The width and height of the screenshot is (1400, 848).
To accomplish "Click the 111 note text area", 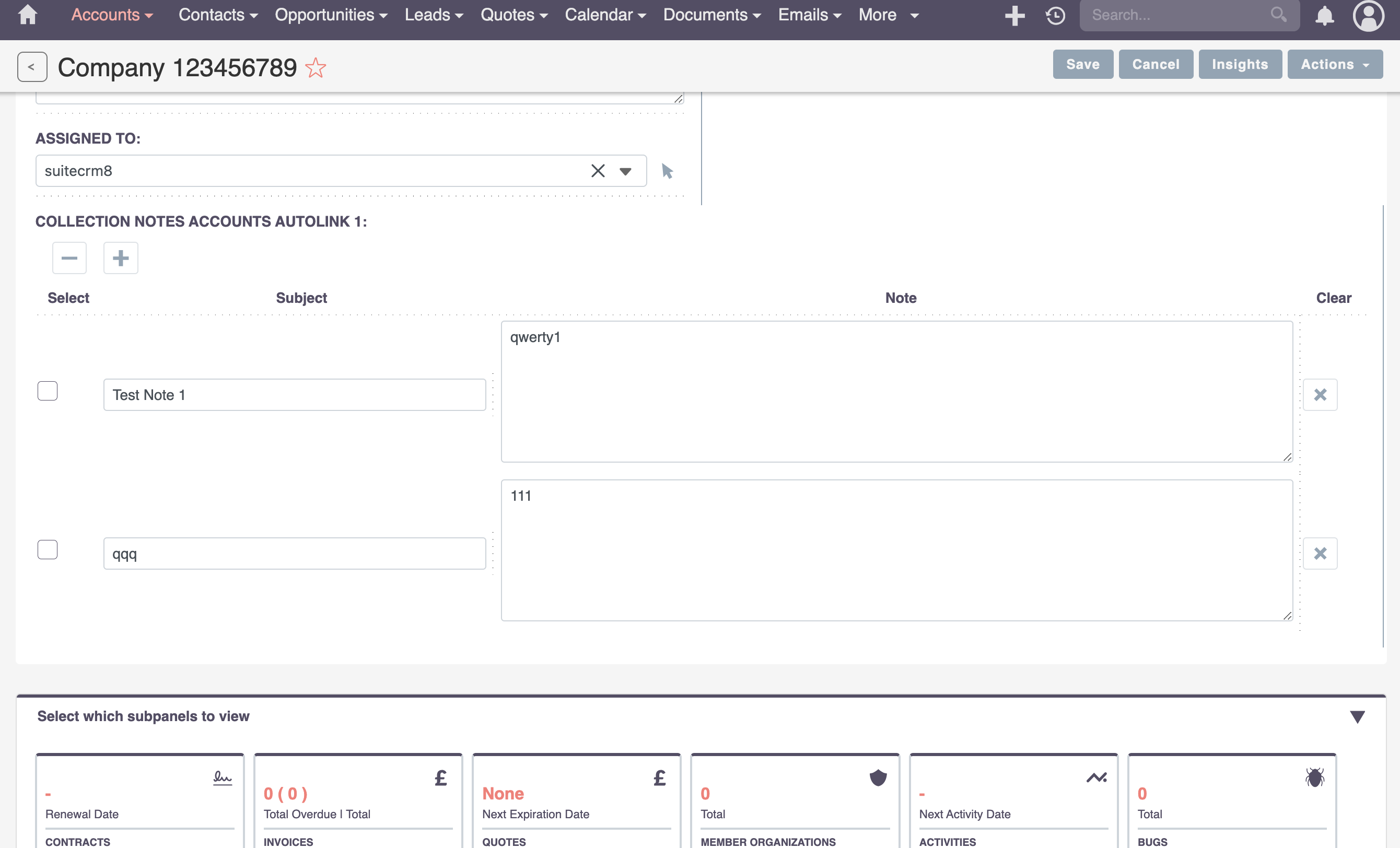I will tap(896, 550).
